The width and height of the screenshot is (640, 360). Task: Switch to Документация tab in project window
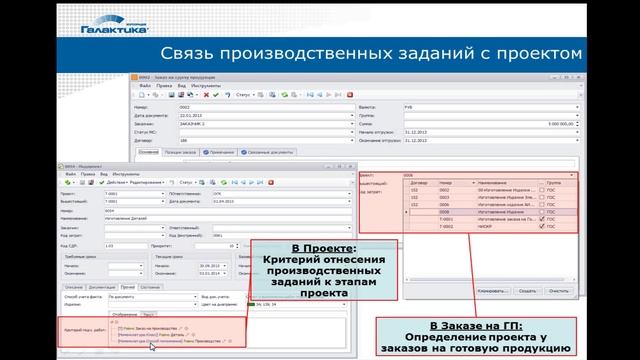pyautogui.click(x=102, y=287)
